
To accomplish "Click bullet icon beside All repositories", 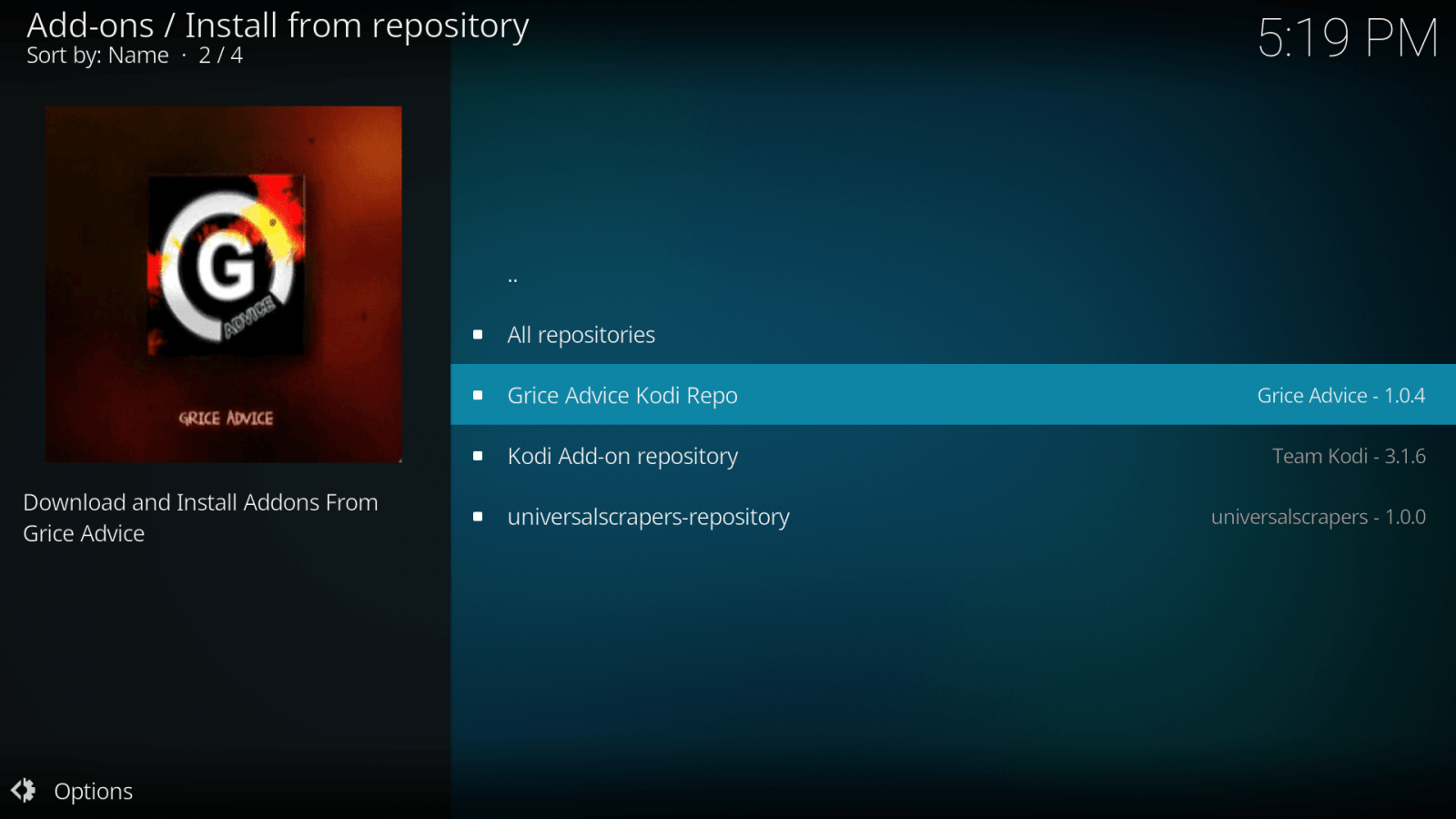I will pyautogui.click(x=478, y=335).
